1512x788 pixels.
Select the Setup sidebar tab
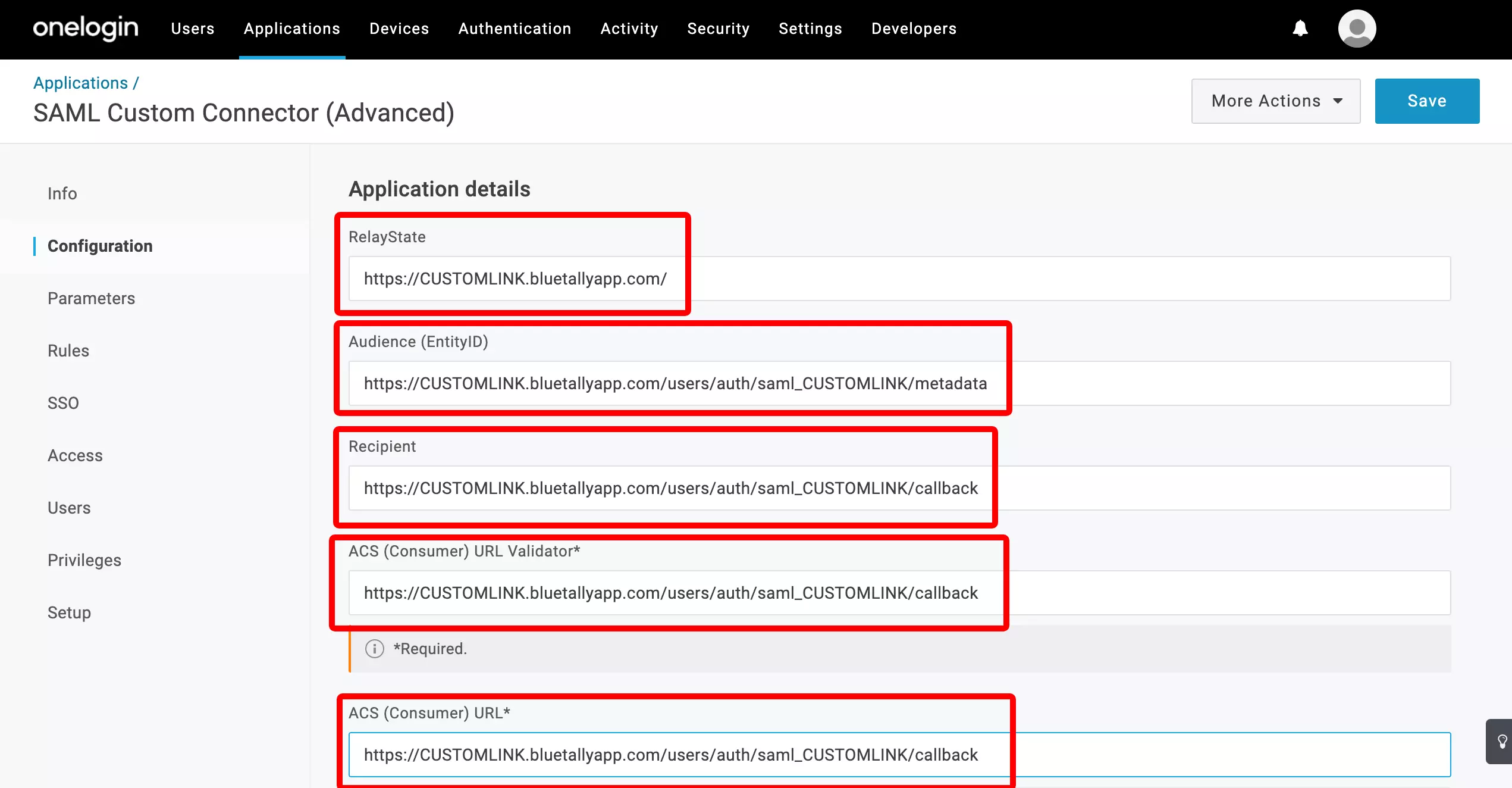coord(69,612)
